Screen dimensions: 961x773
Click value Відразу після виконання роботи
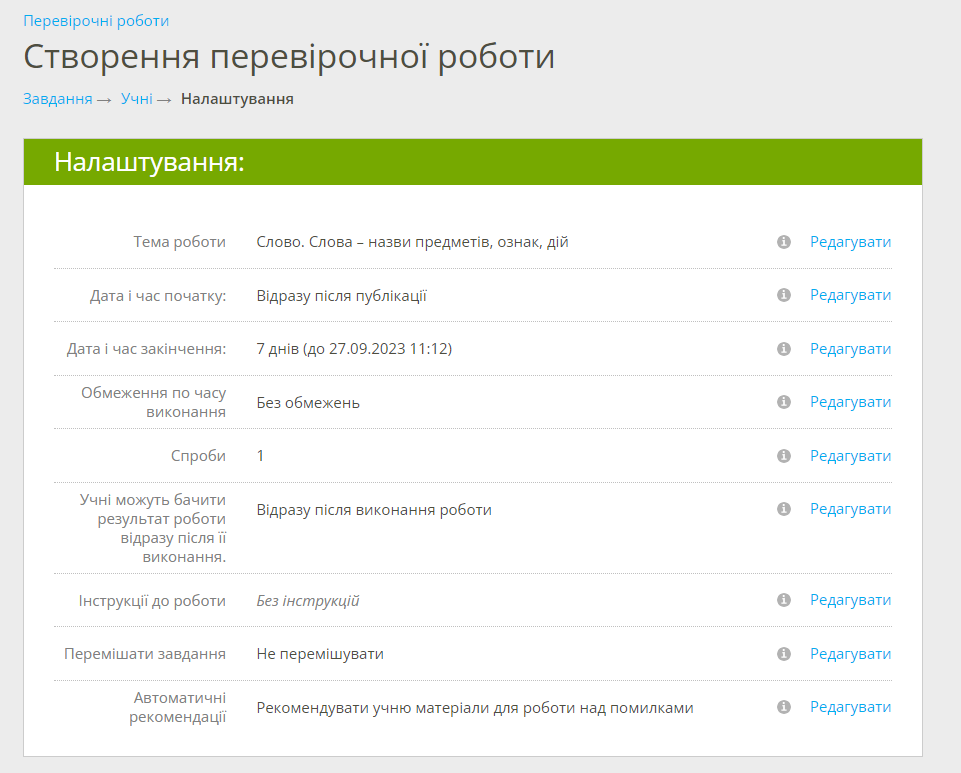point(374,510)
